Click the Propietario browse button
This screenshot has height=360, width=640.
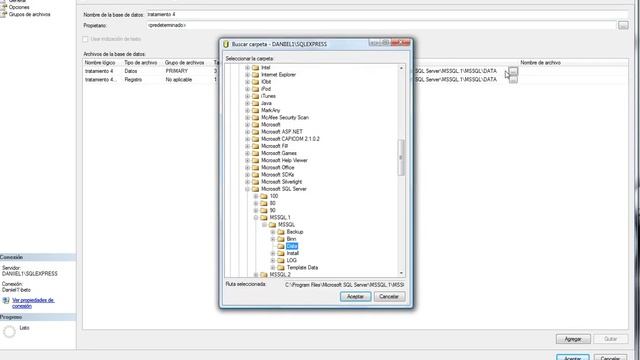(623, 25)
